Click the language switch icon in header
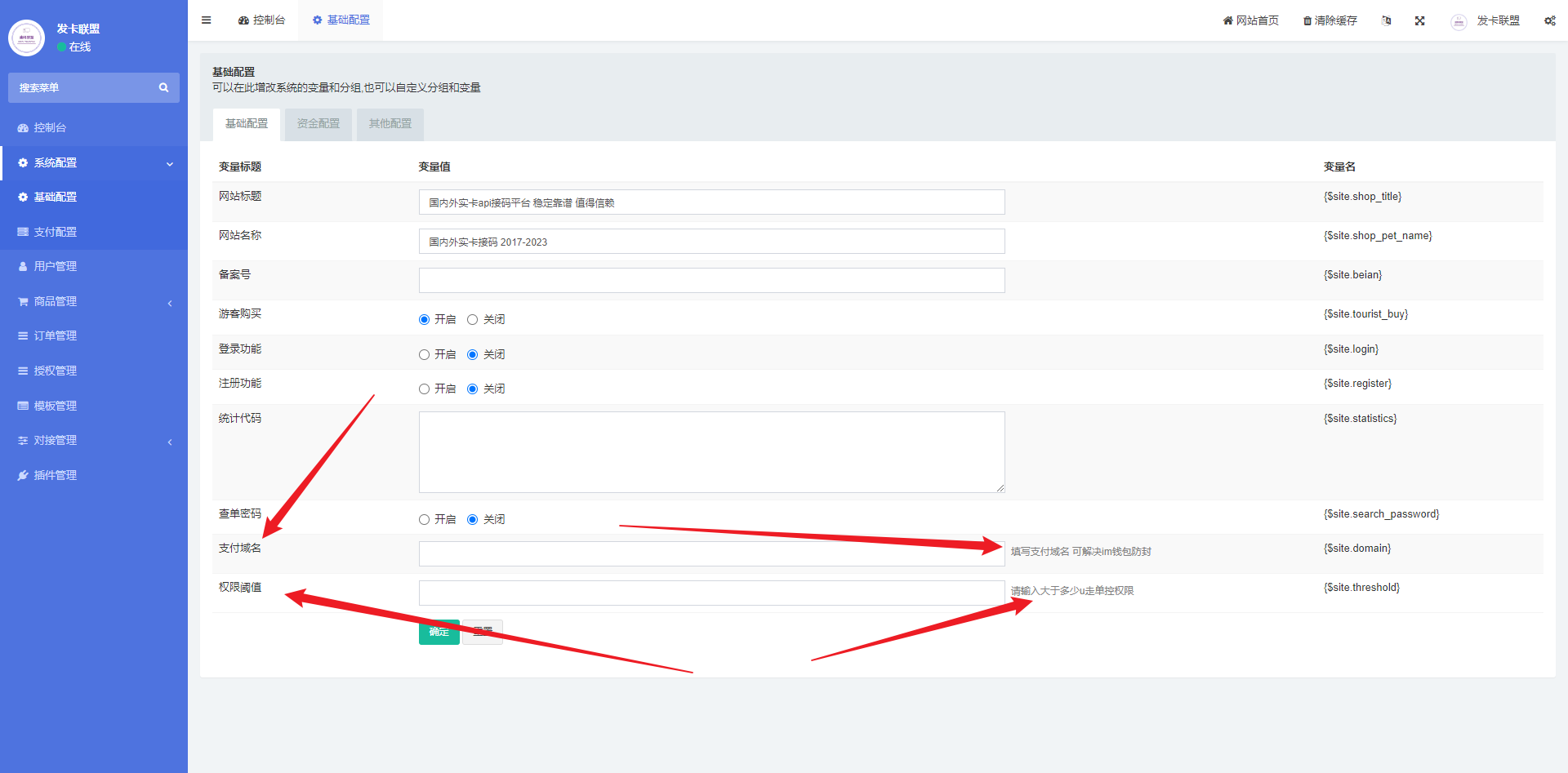The image size is (1568, 773). coord(1386,20)
